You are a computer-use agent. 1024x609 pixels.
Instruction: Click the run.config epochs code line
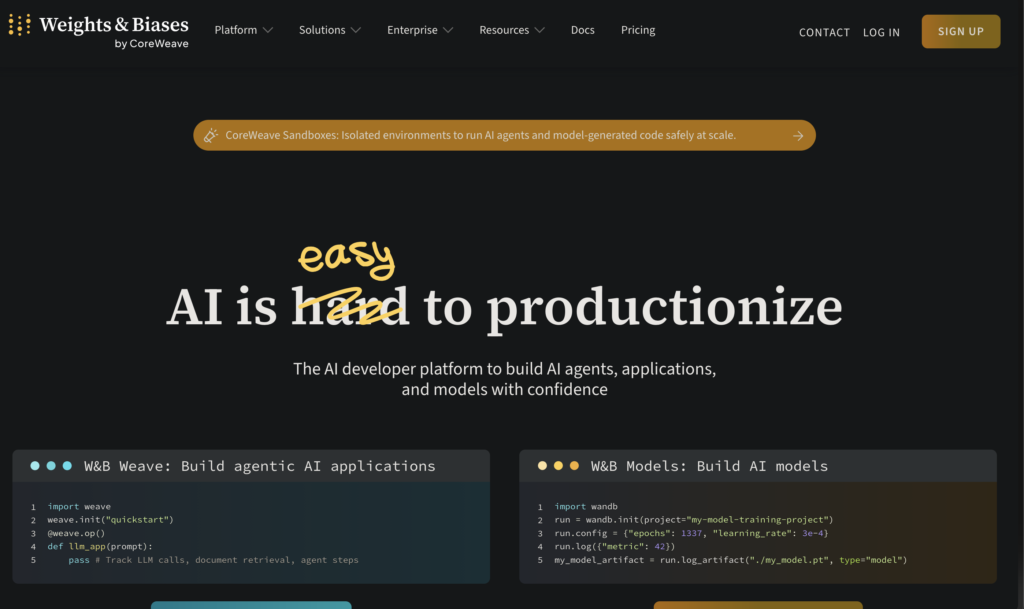coord(691,533)
